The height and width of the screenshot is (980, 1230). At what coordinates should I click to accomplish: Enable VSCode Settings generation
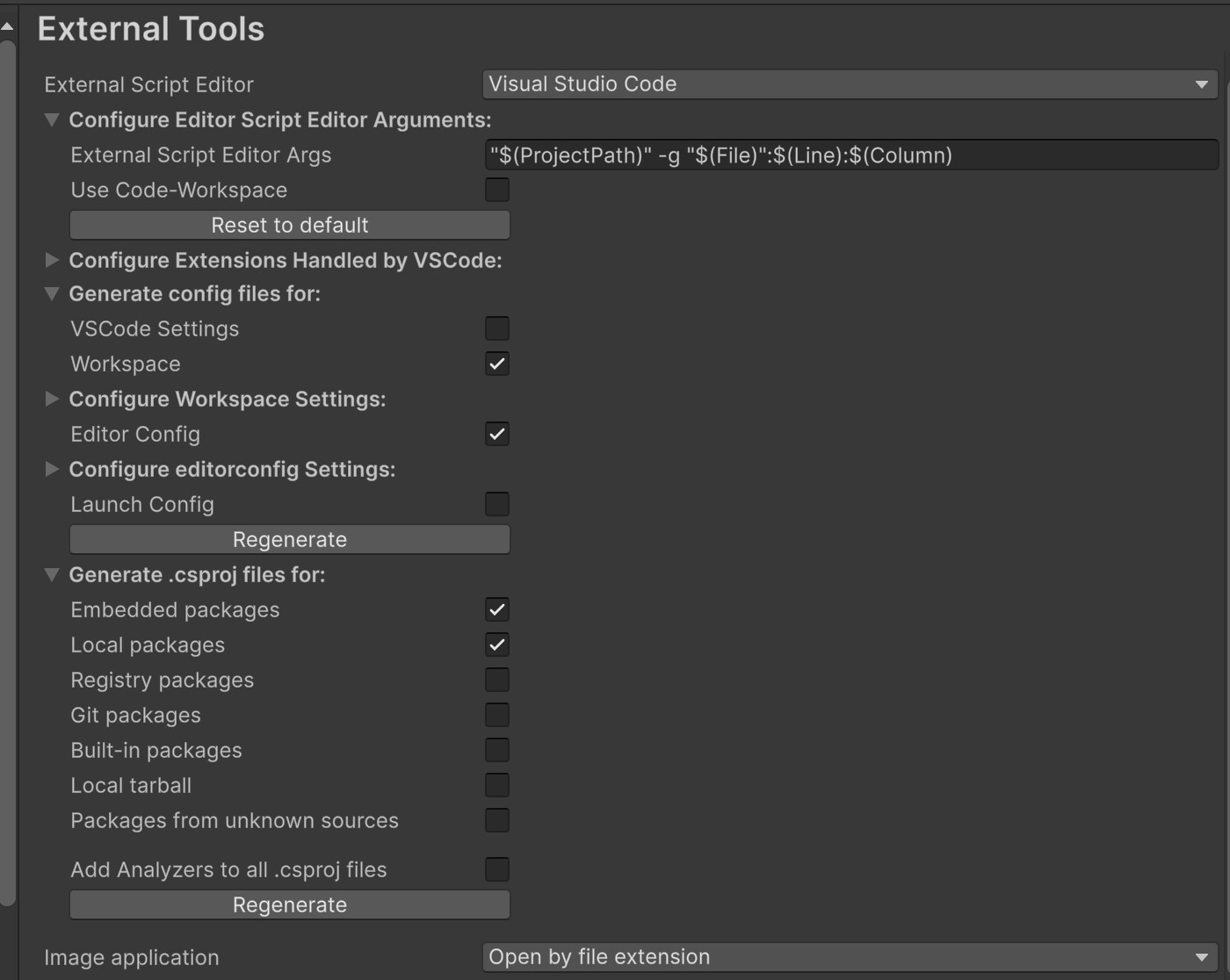tap(497, 328)
